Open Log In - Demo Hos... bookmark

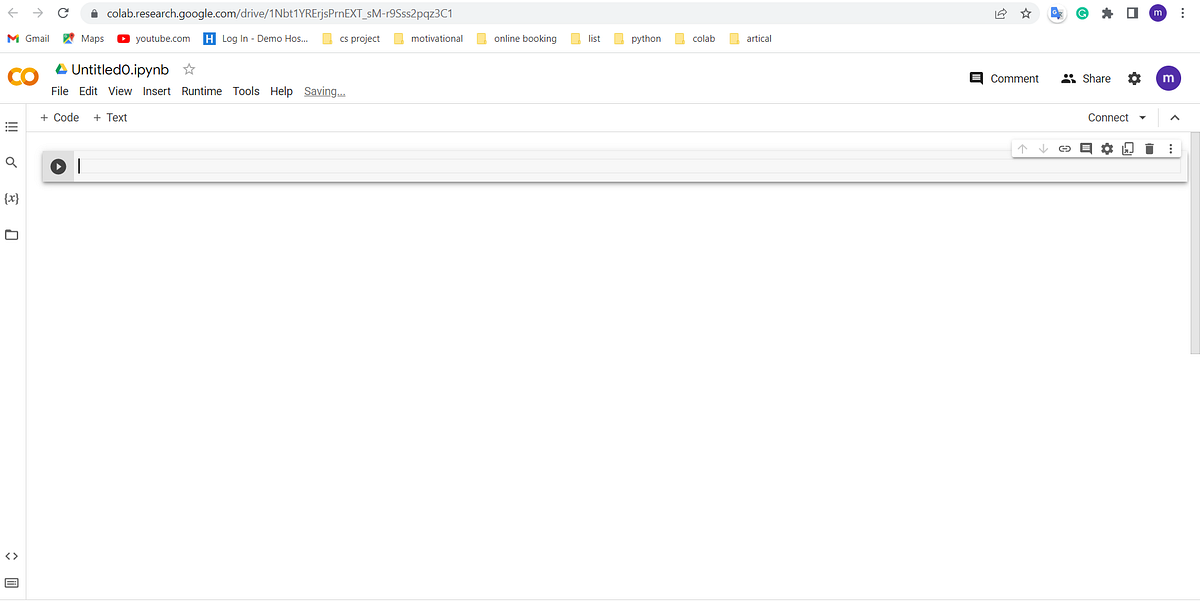pyautogui.click(x=256, y=39)
